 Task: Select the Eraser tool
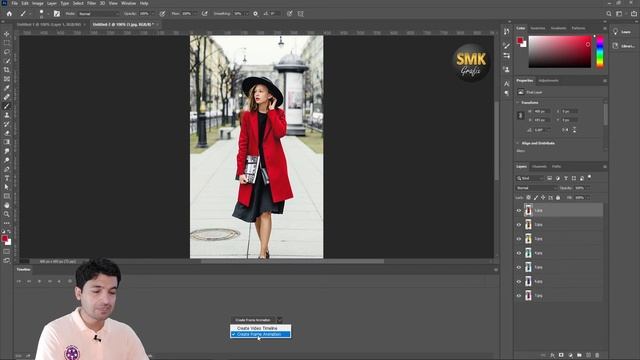click(7, 133)
